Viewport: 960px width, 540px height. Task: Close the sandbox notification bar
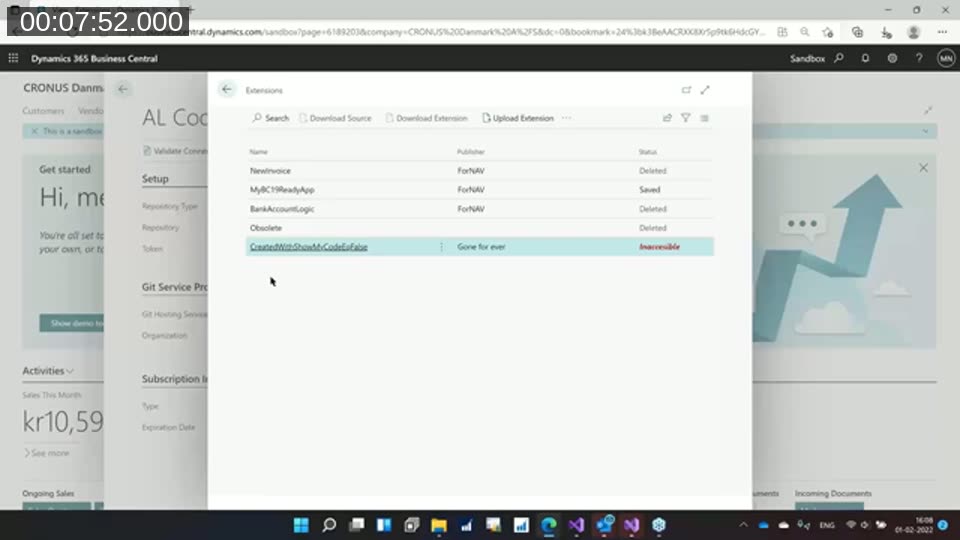point(34,131)
